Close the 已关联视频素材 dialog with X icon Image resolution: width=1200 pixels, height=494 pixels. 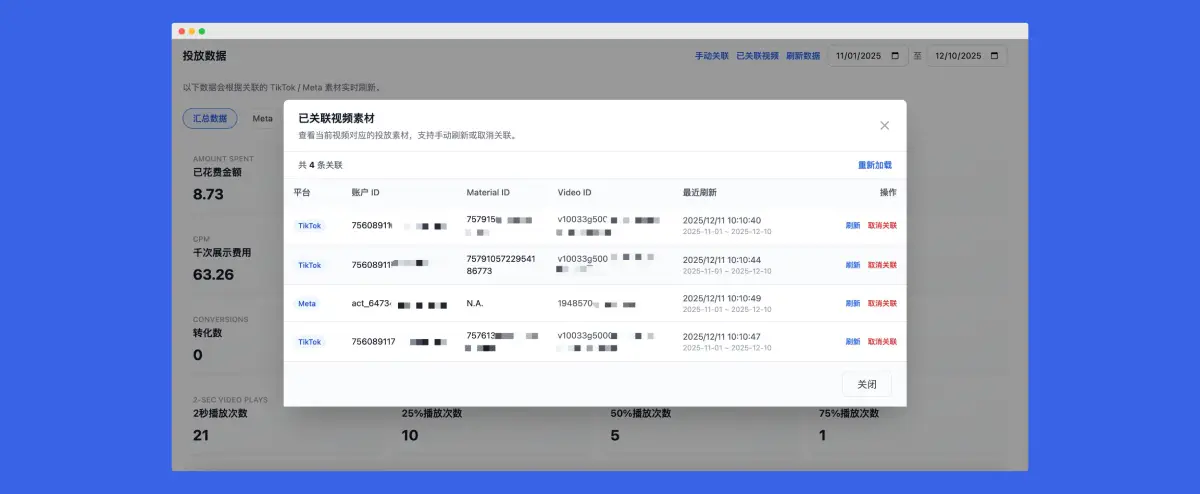pyautogui.click(x=884, y=125)
